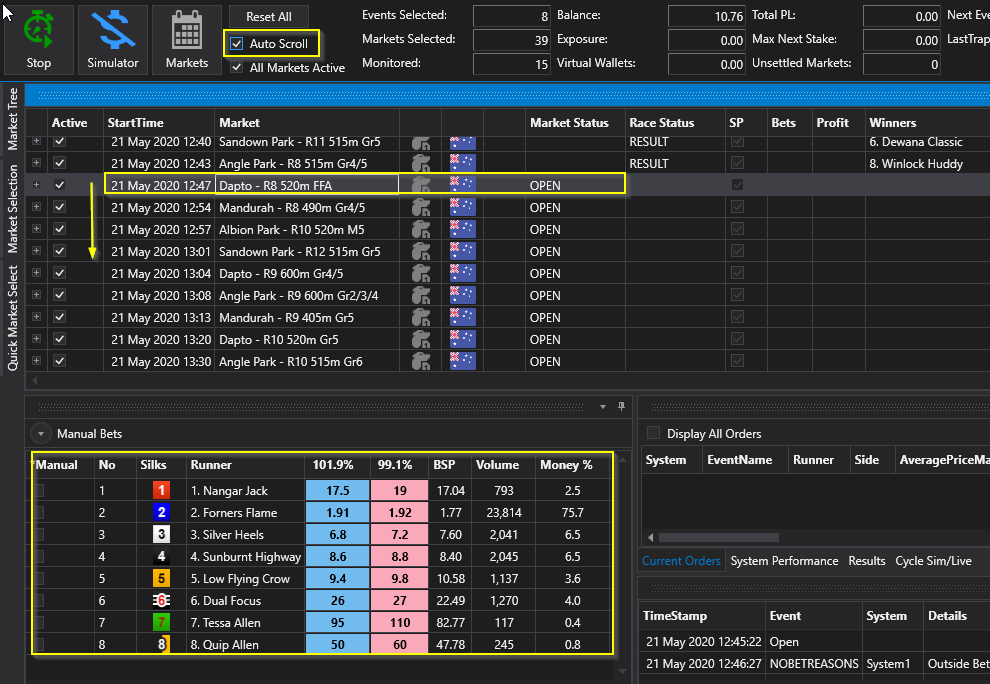Image resolution: width=990 pixels, height=684 pixels.
Task: Click the Balance value field
Action: coord(707,16)
